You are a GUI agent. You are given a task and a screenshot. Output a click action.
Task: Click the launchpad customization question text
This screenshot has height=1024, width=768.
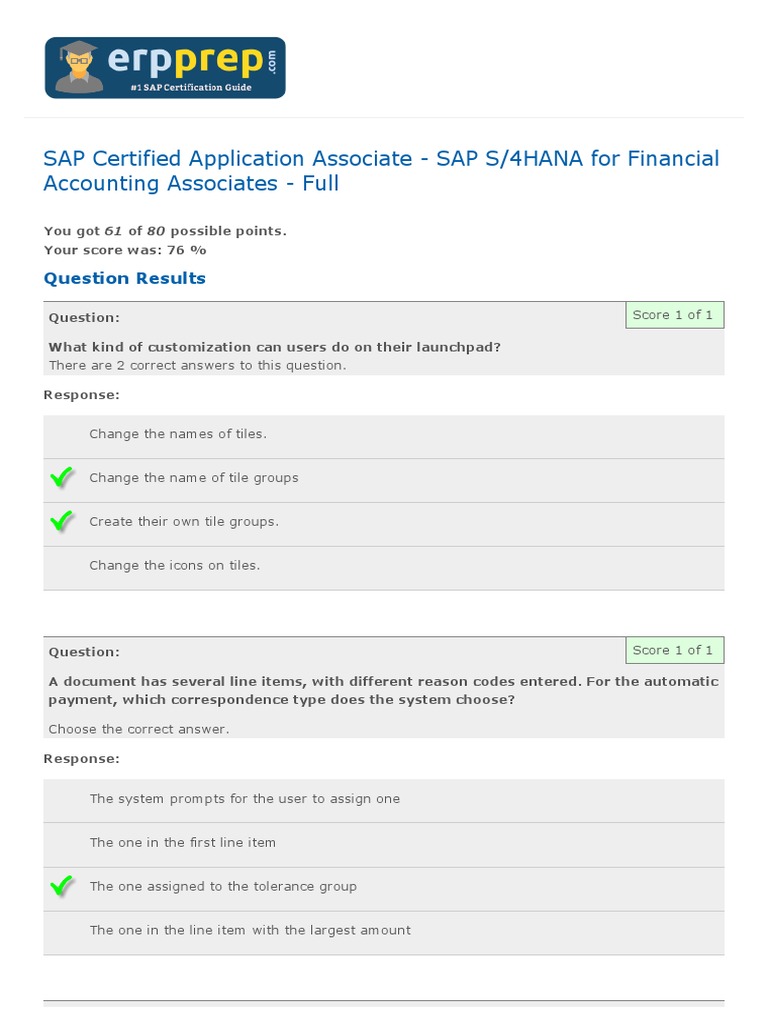[x=275, y=347]
